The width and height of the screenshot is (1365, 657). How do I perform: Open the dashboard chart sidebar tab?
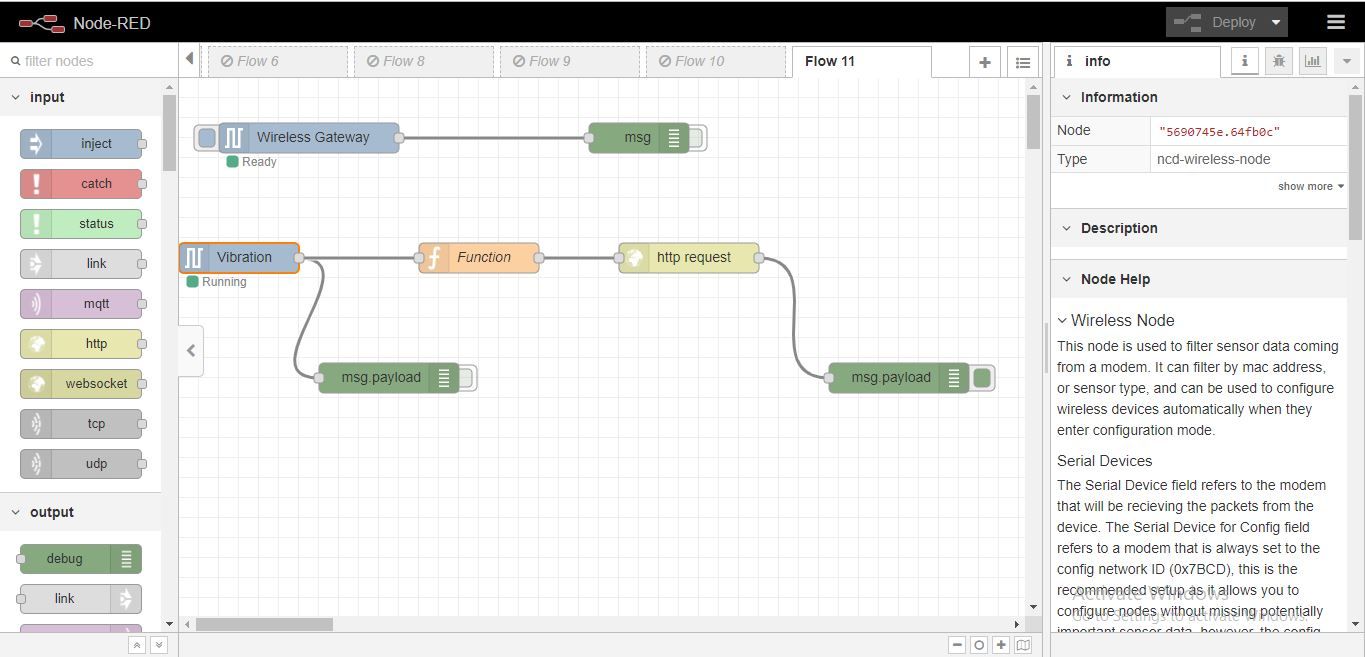1312,61
